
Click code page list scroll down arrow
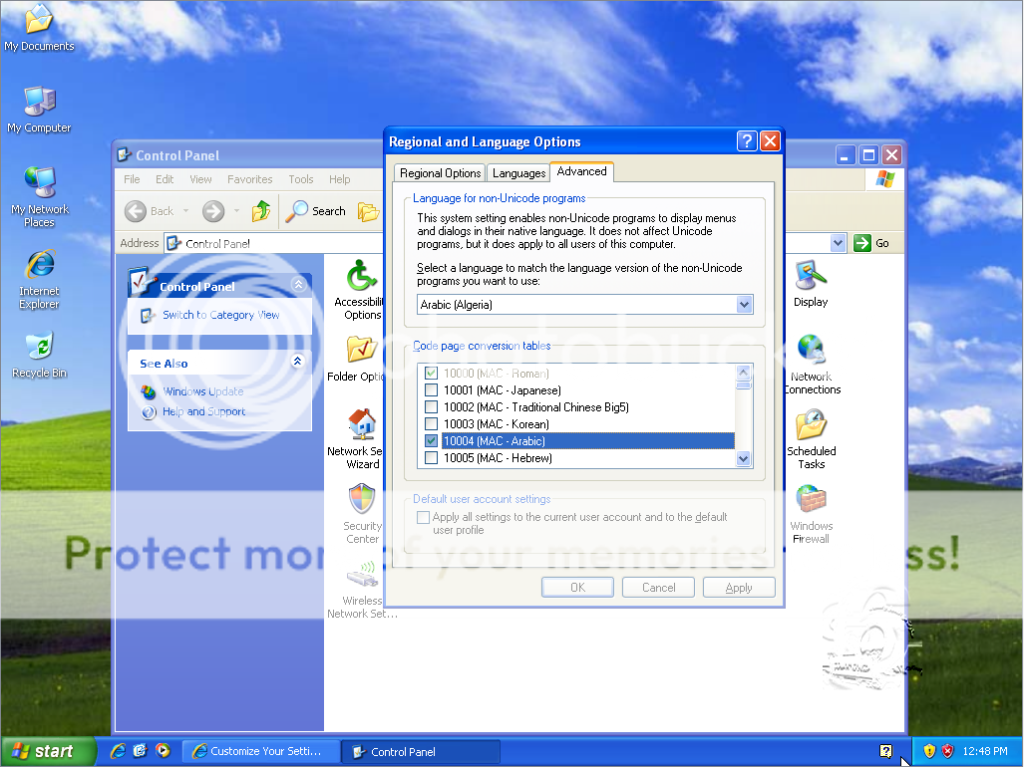[x=743, y=459]
